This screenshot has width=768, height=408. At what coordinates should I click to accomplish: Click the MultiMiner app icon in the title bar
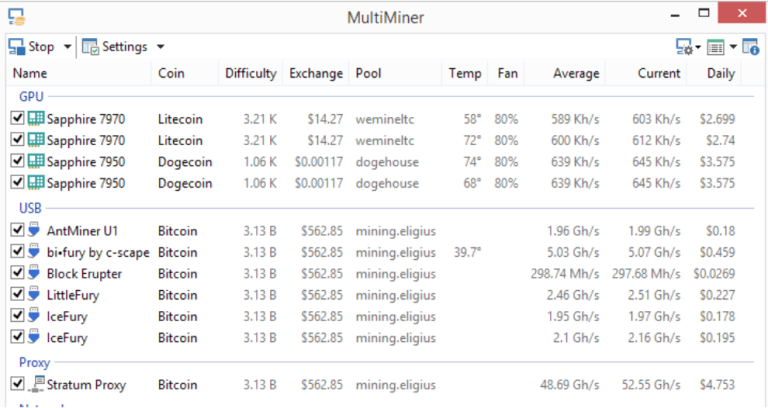coord(16,17)
